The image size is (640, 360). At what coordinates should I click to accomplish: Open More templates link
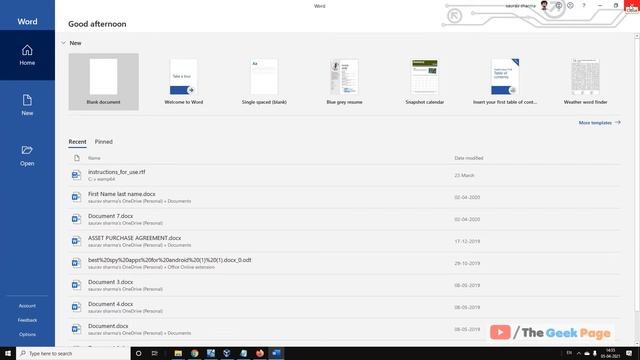point(599,122)
